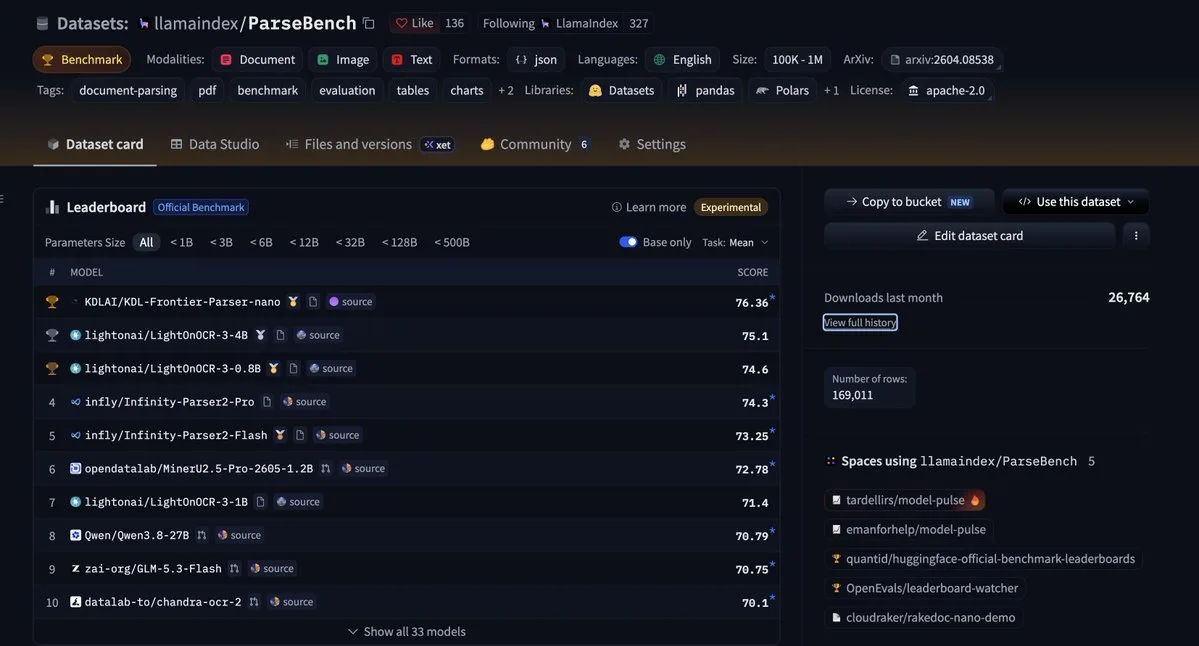This screenshot has width=1199, height=646.
Task: Click the Edit dataset card button
Action: pyautogui.click(x=970, y=235)
